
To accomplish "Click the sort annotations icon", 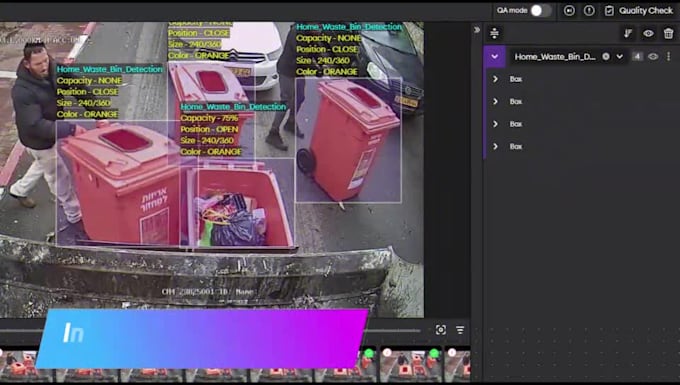I will tap(628, 33).
